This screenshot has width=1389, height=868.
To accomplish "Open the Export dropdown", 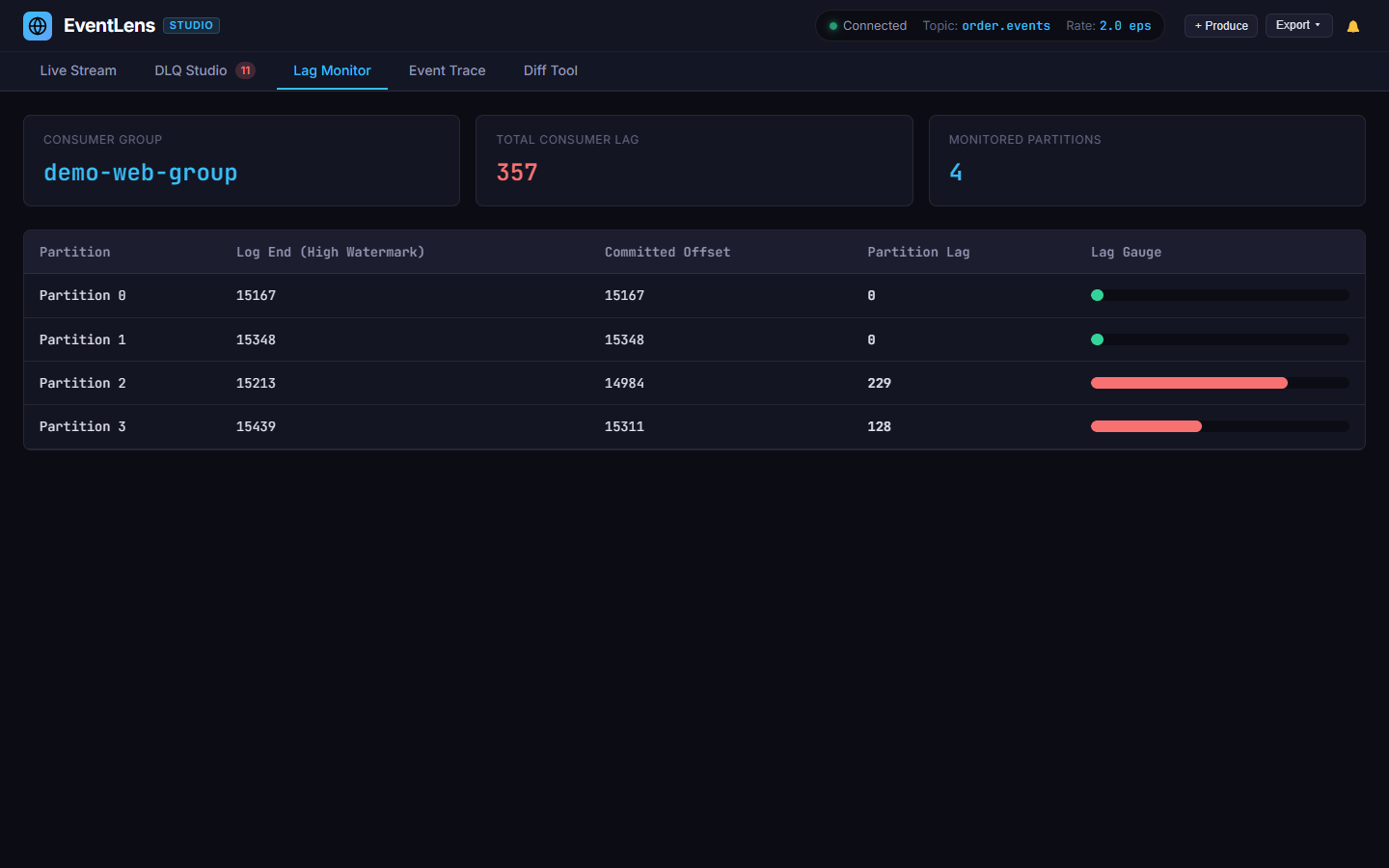I will [1298, 25].
